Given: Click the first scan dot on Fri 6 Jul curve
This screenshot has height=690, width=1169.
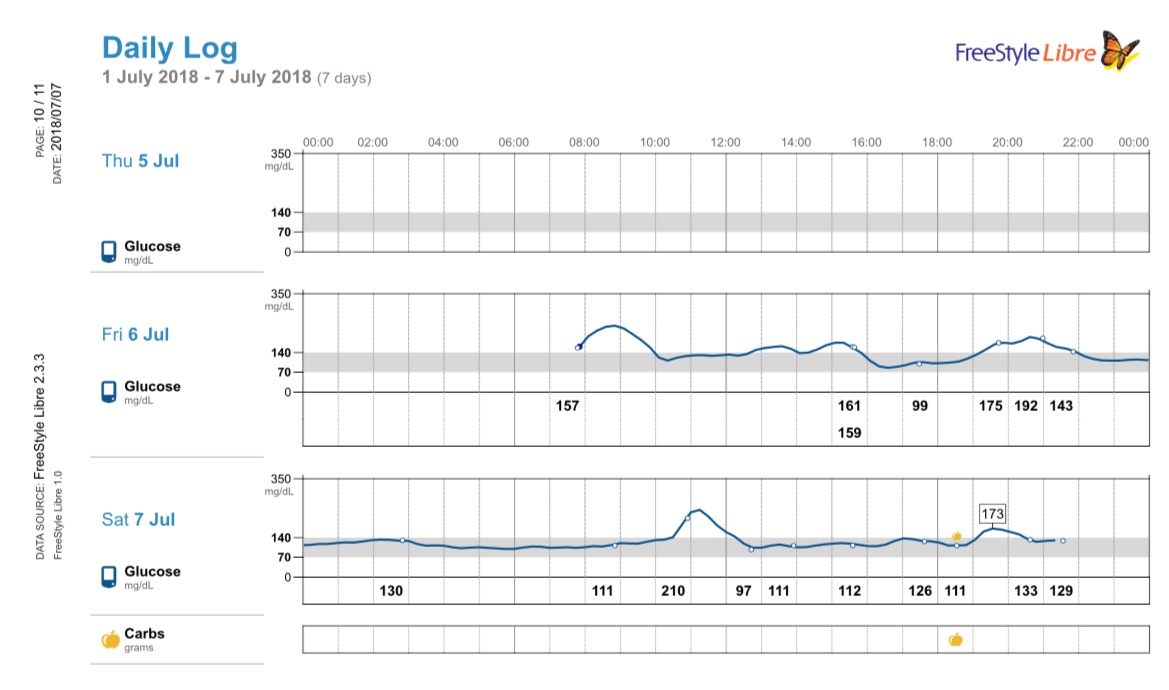Looking at the screenshot, I should pyautogui.click(x=578, y=347).
